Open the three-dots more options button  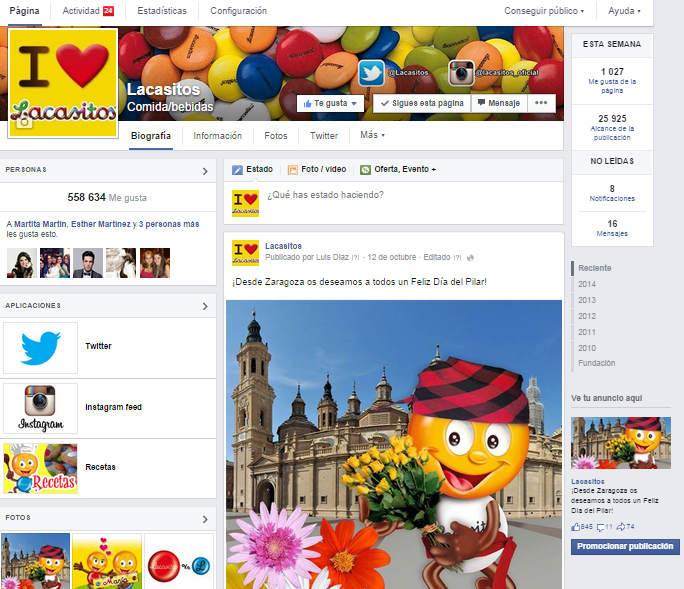click(x=541, y=103)
